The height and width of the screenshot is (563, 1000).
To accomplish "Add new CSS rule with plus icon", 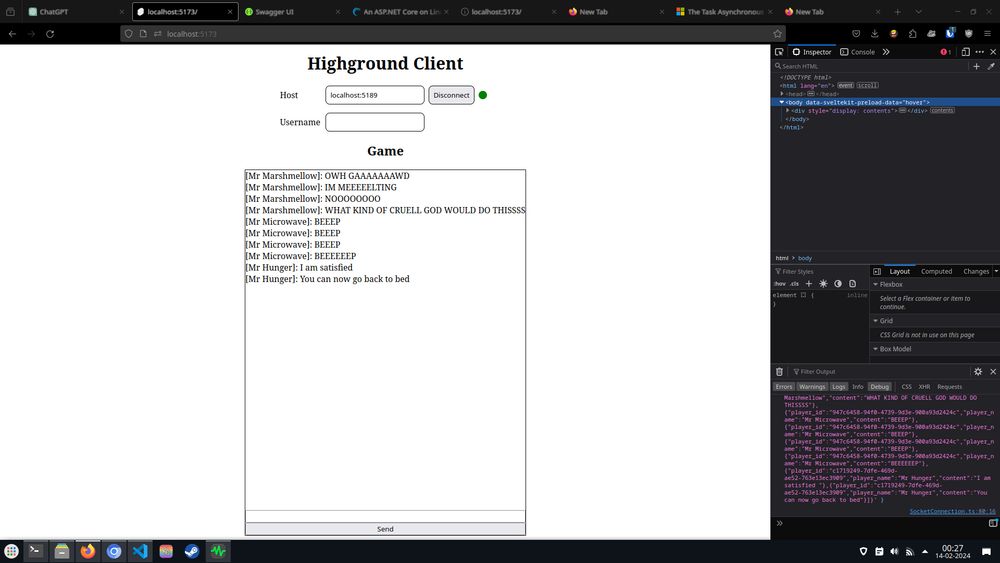I will pos(809,284).
